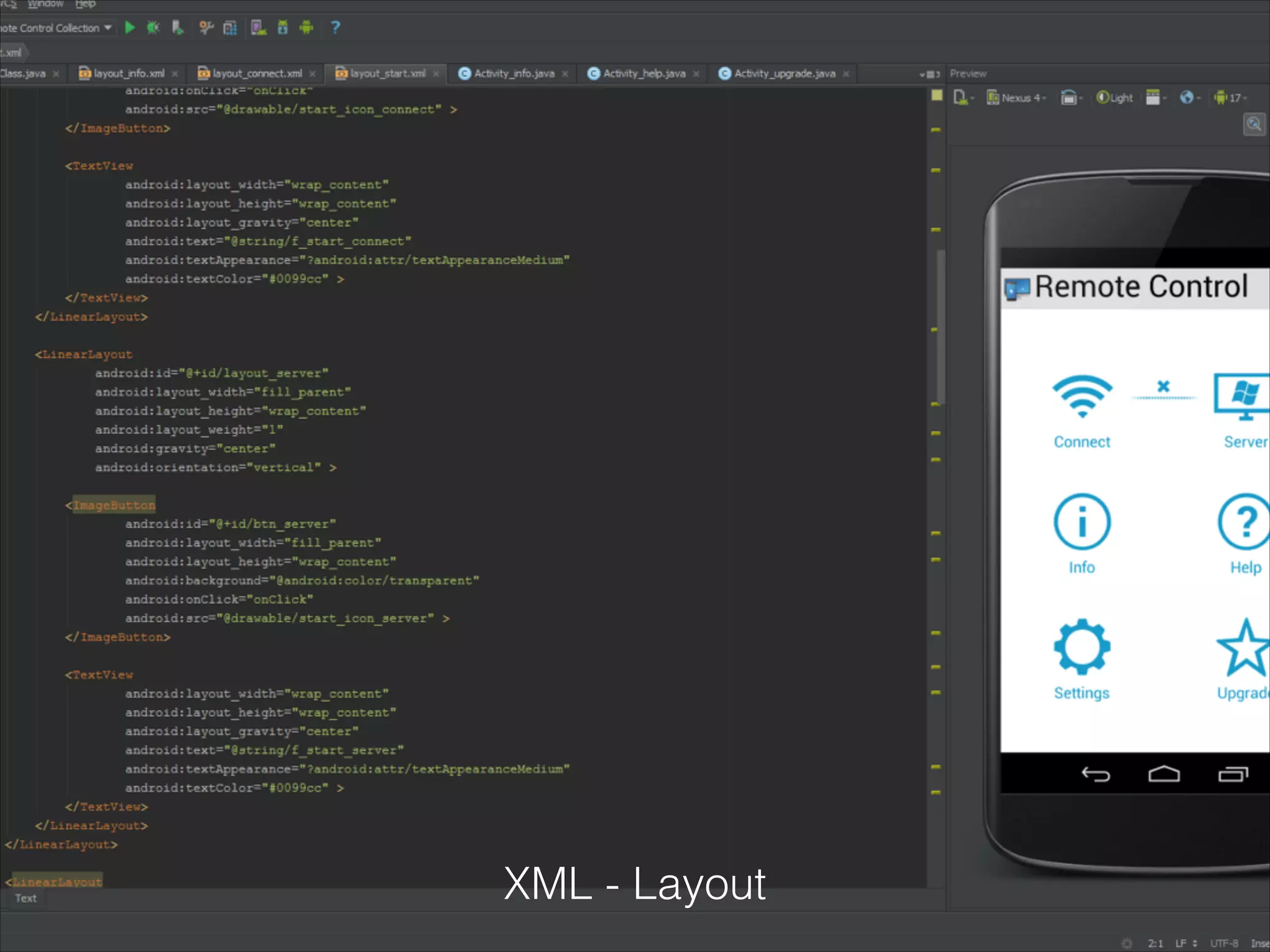The image size is (1270, 952).
Task: Click the green Android monitor icon
Action: point(306,28)
